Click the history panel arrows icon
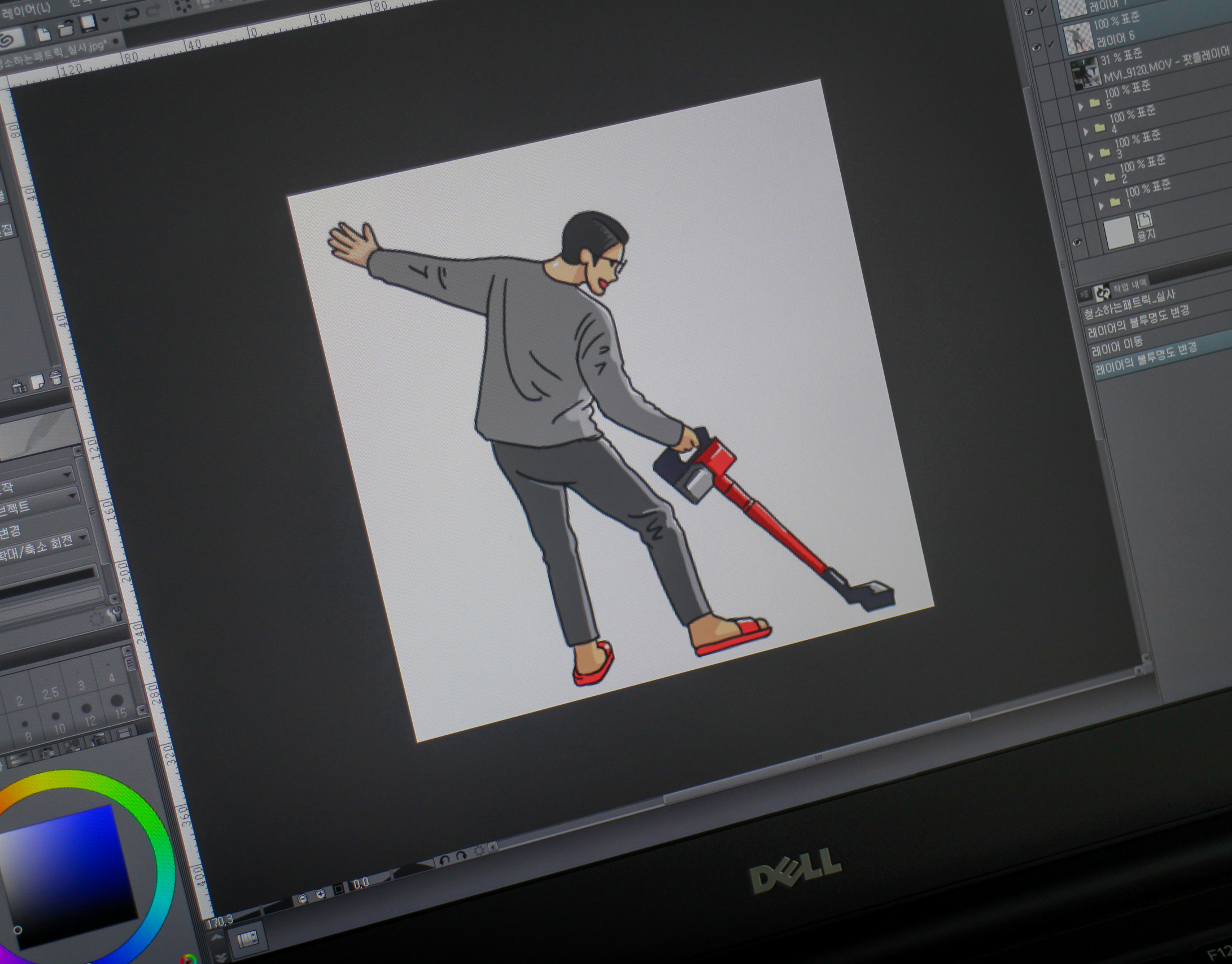1232x964 pixels. 1102,293
